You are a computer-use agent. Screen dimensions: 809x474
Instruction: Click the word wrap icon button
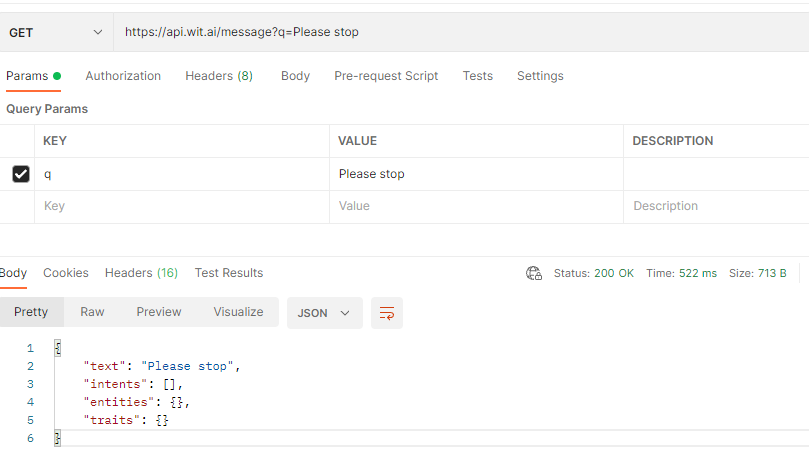click(386, 313)
